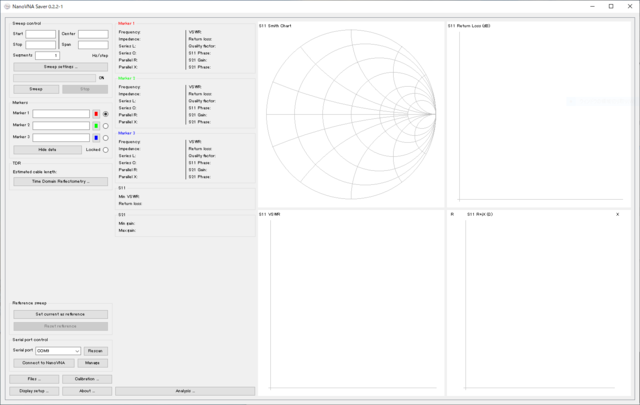Viewport: 640px width, 405px height.
Task: Select the Marker 2 radio button
Action: 106,126
